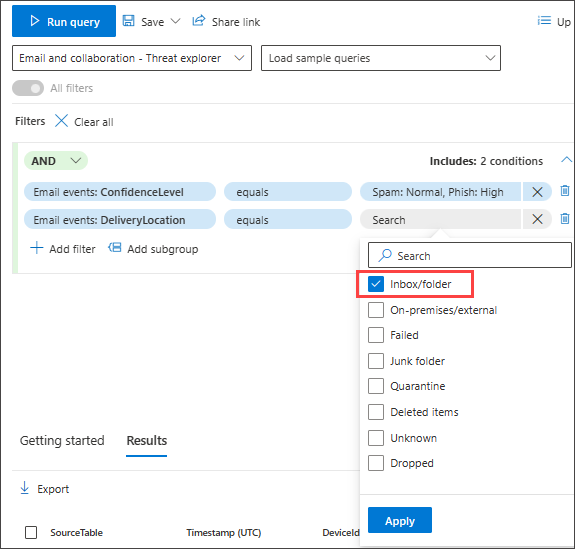Click the Export download icon
Viewport: 575px width, 549px height.
click(x=25, y=488)
